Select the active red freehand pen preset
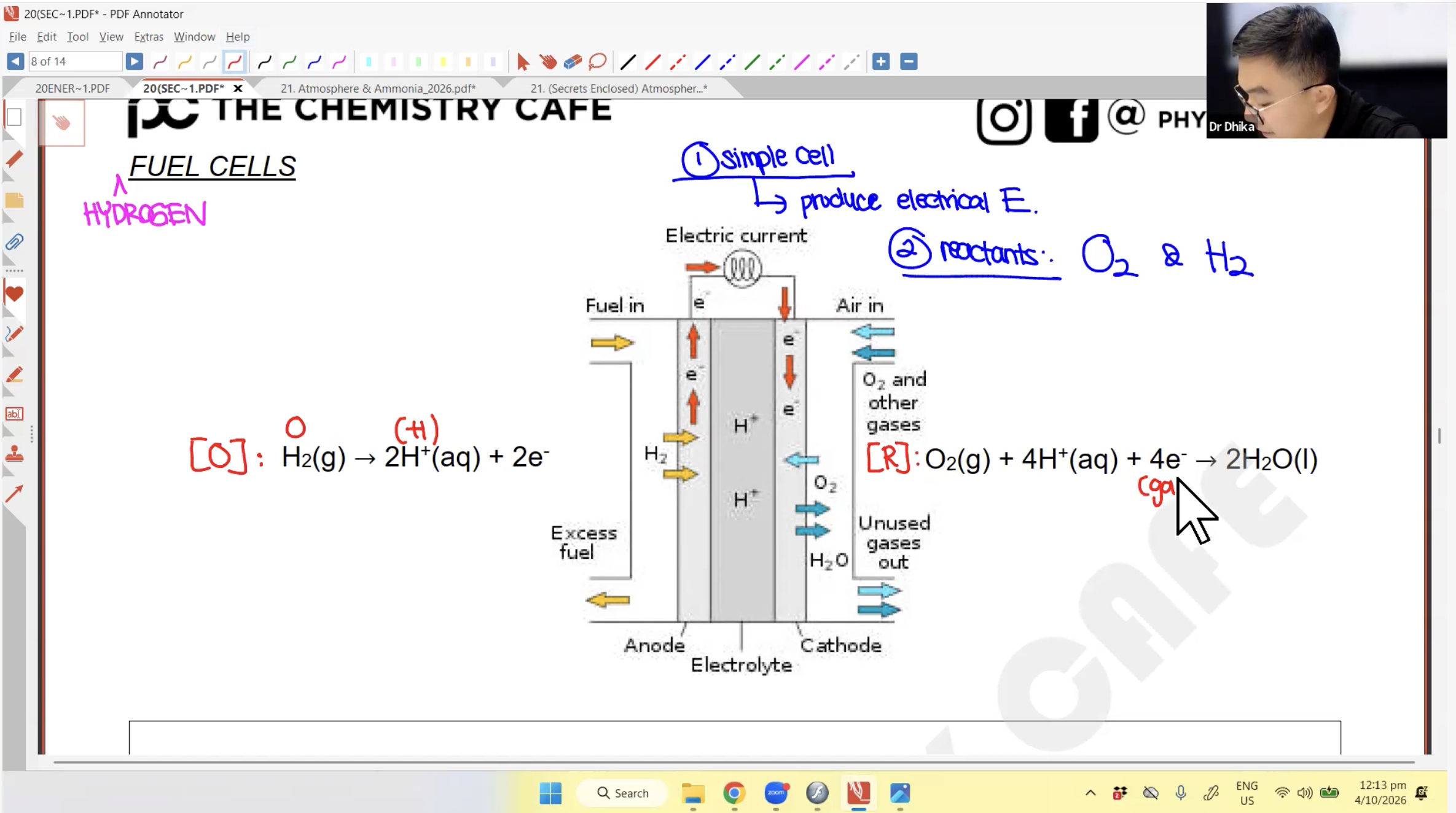This screenshot has width=1456, height=813. point(235,61)
